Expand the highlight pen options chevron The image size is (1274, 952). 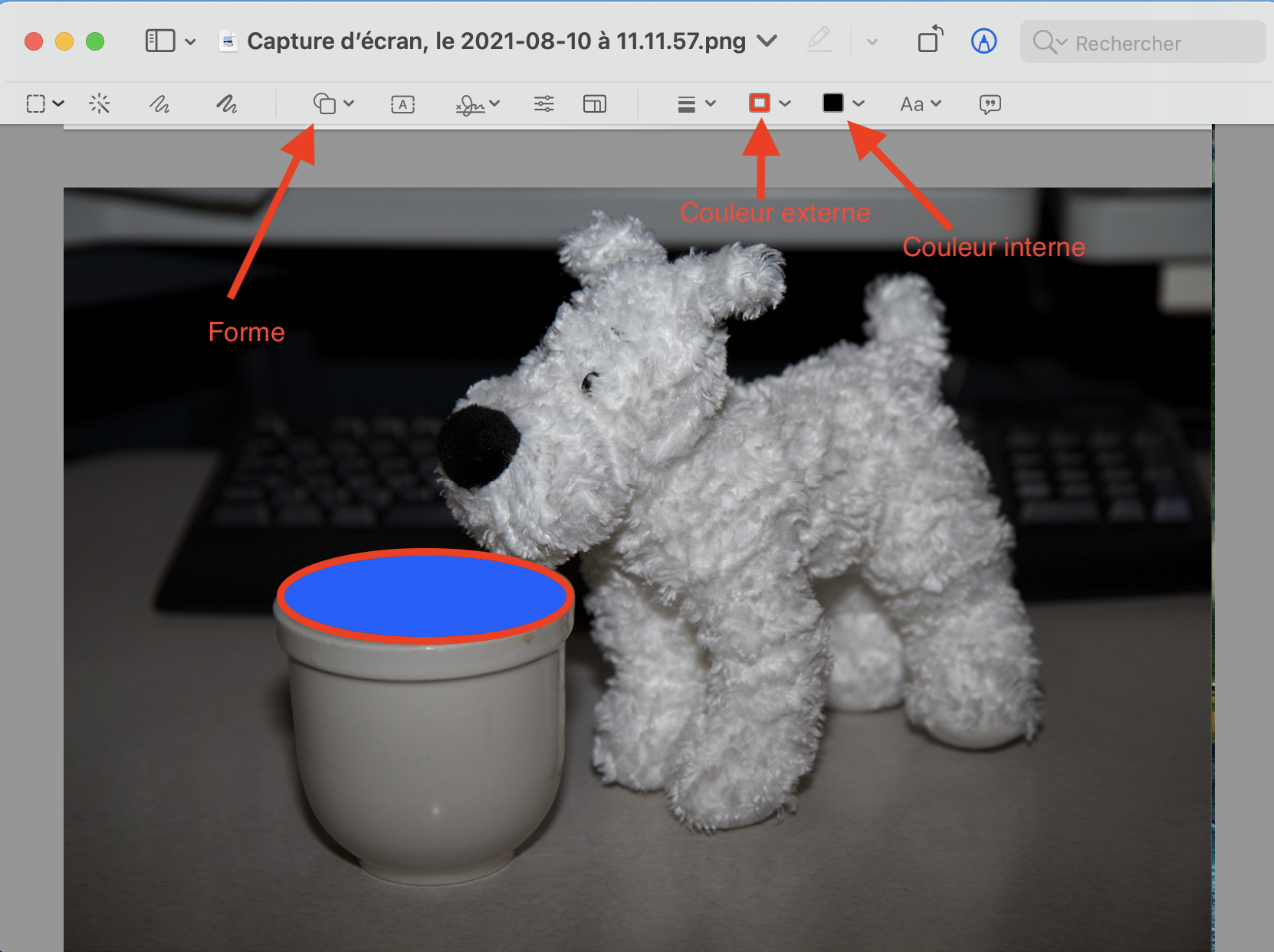click(x=872, y=41)
